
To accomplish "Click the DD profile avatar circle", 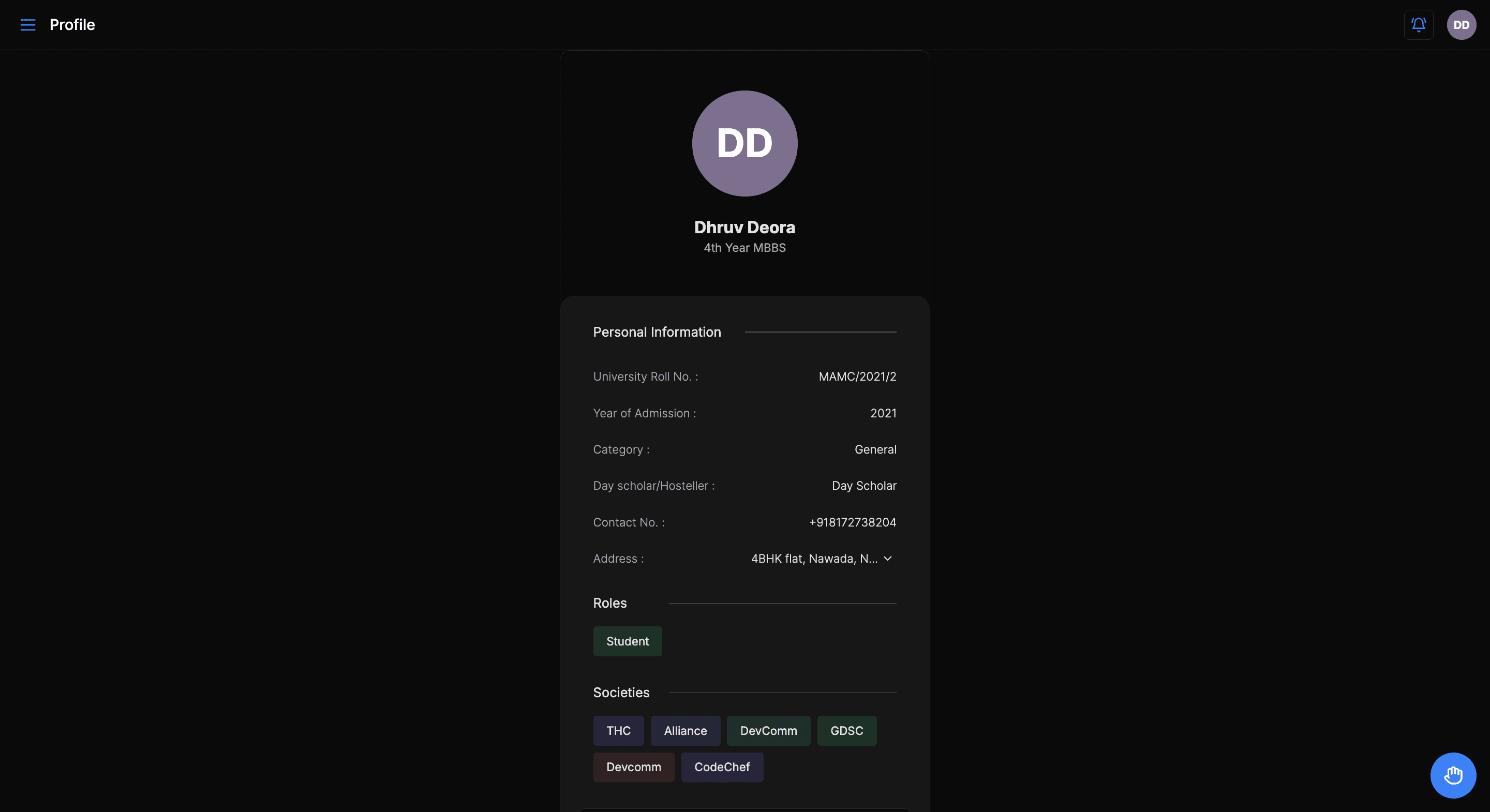I will (745, 143).
